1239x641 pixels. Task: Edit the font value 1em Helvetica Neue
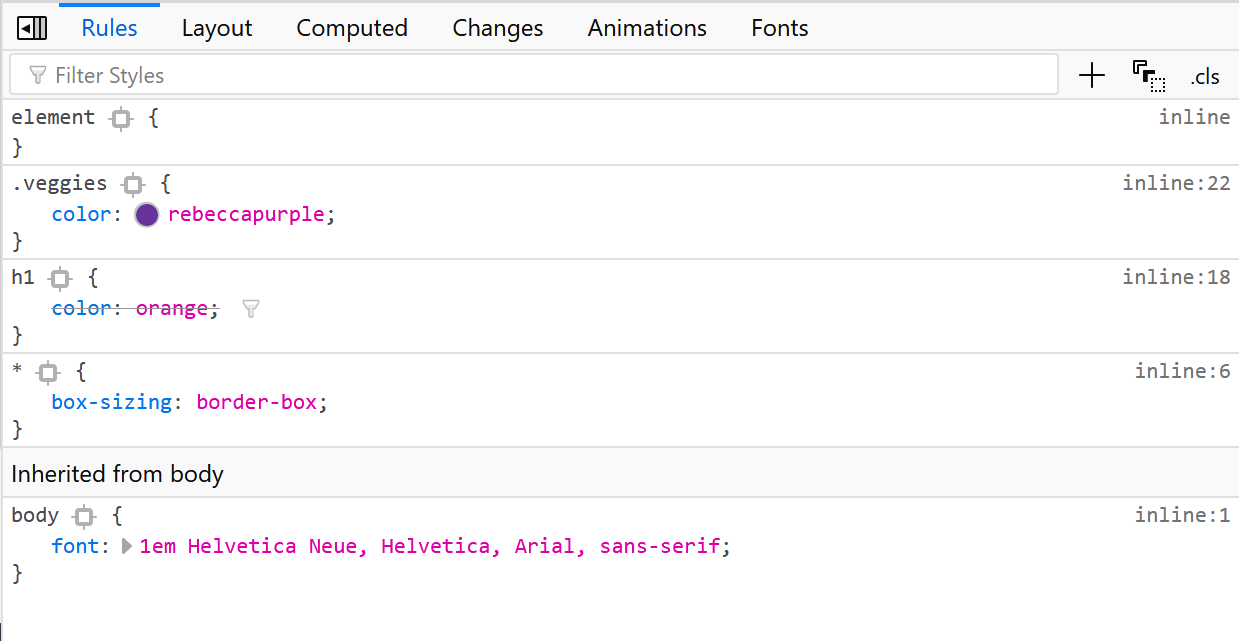(x=430, y=546)
